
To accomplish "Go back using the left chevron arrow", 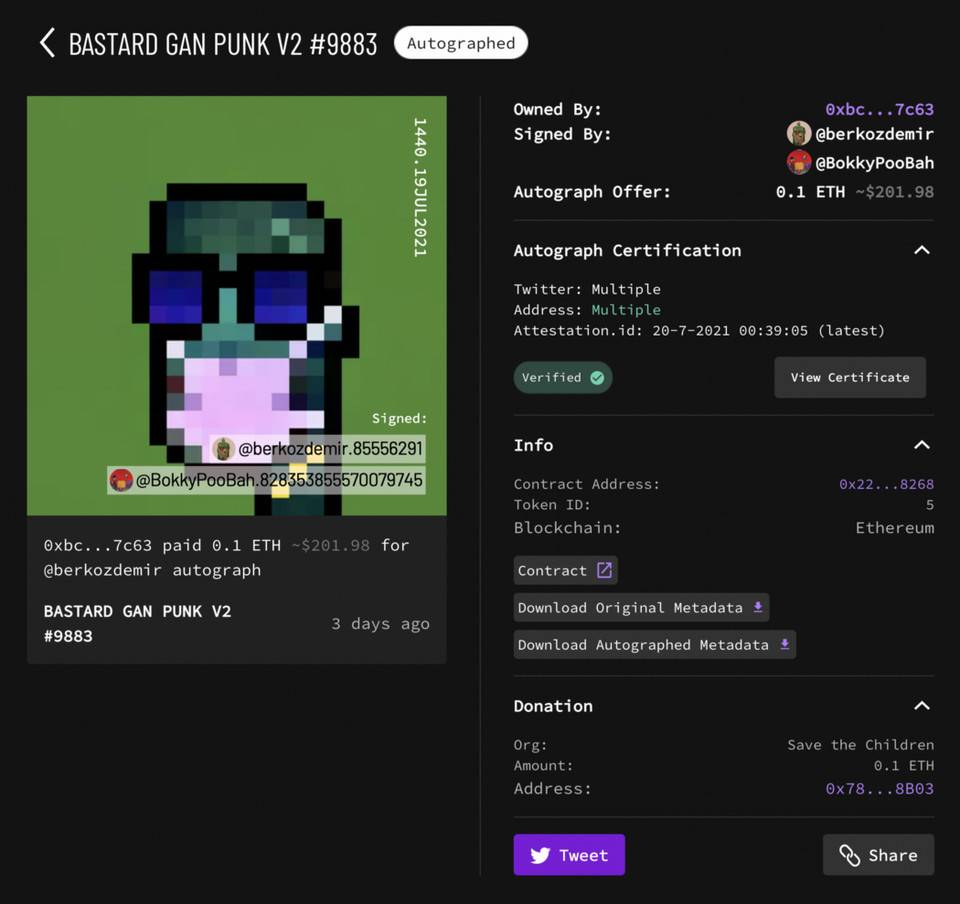I will pyautogui.click(x=47, y=43).
